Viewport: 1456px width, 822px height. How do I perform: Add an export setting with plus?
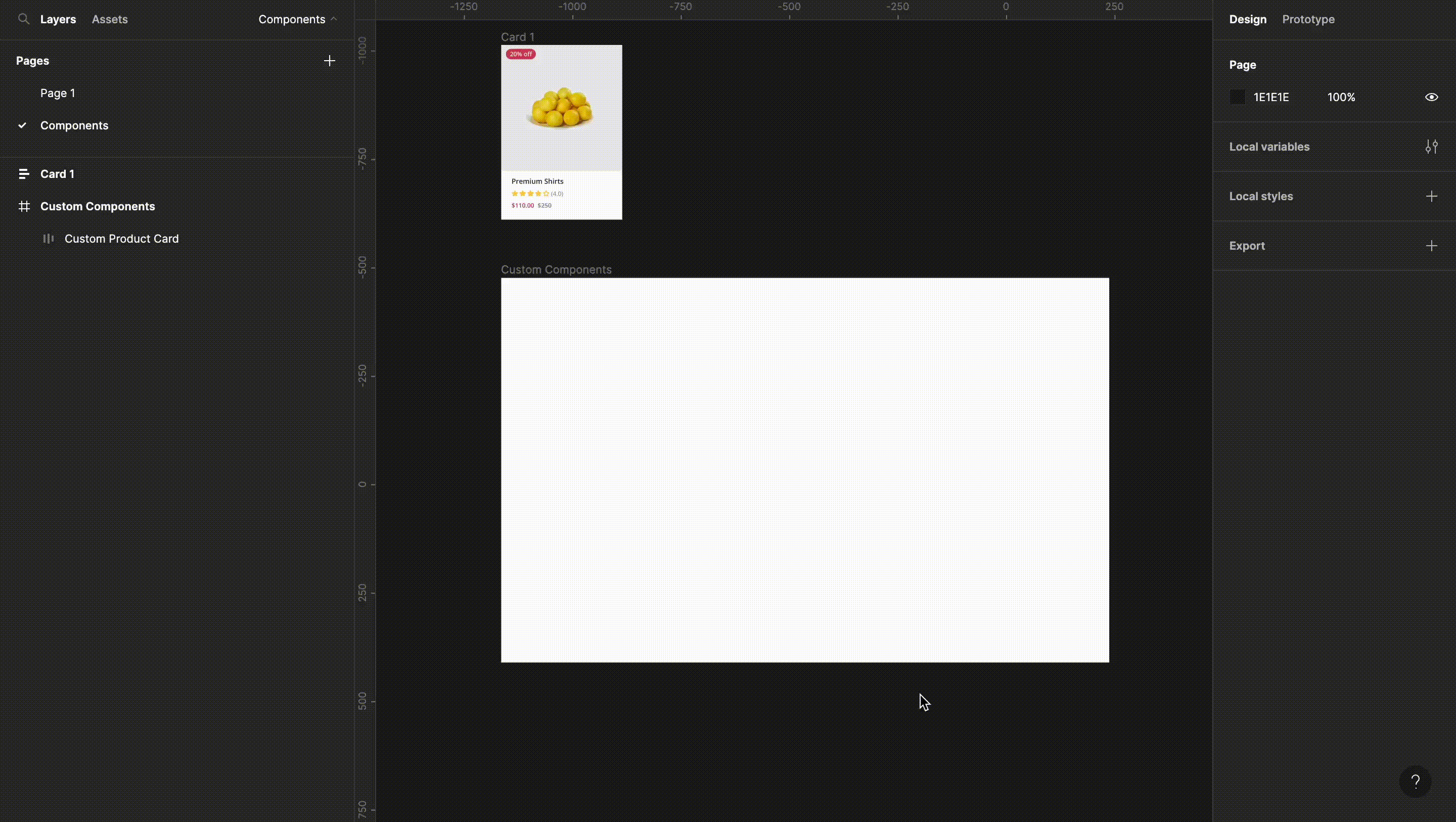tap(1431, 246)
